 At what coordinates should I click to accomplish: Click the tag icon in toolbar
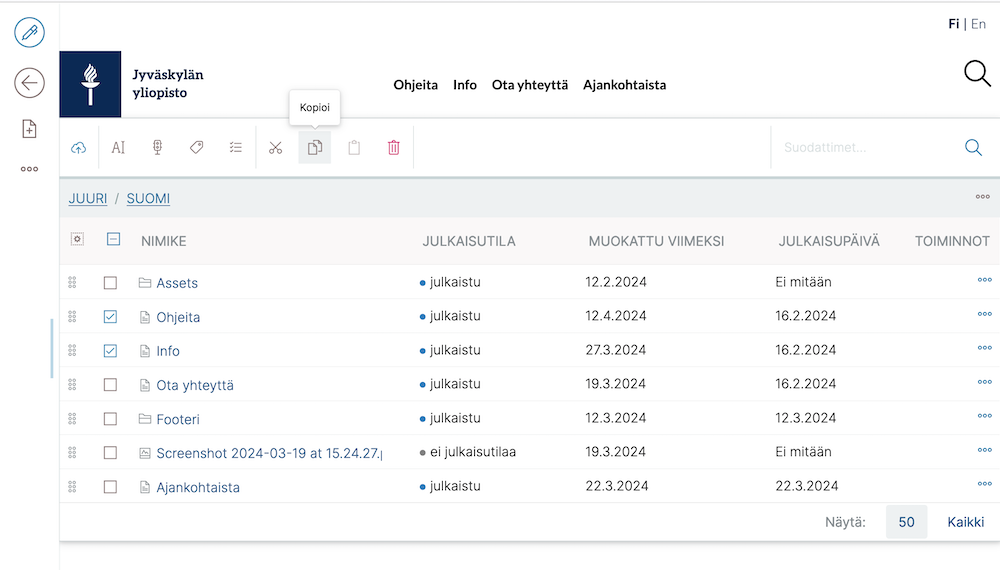coord(196,148)
